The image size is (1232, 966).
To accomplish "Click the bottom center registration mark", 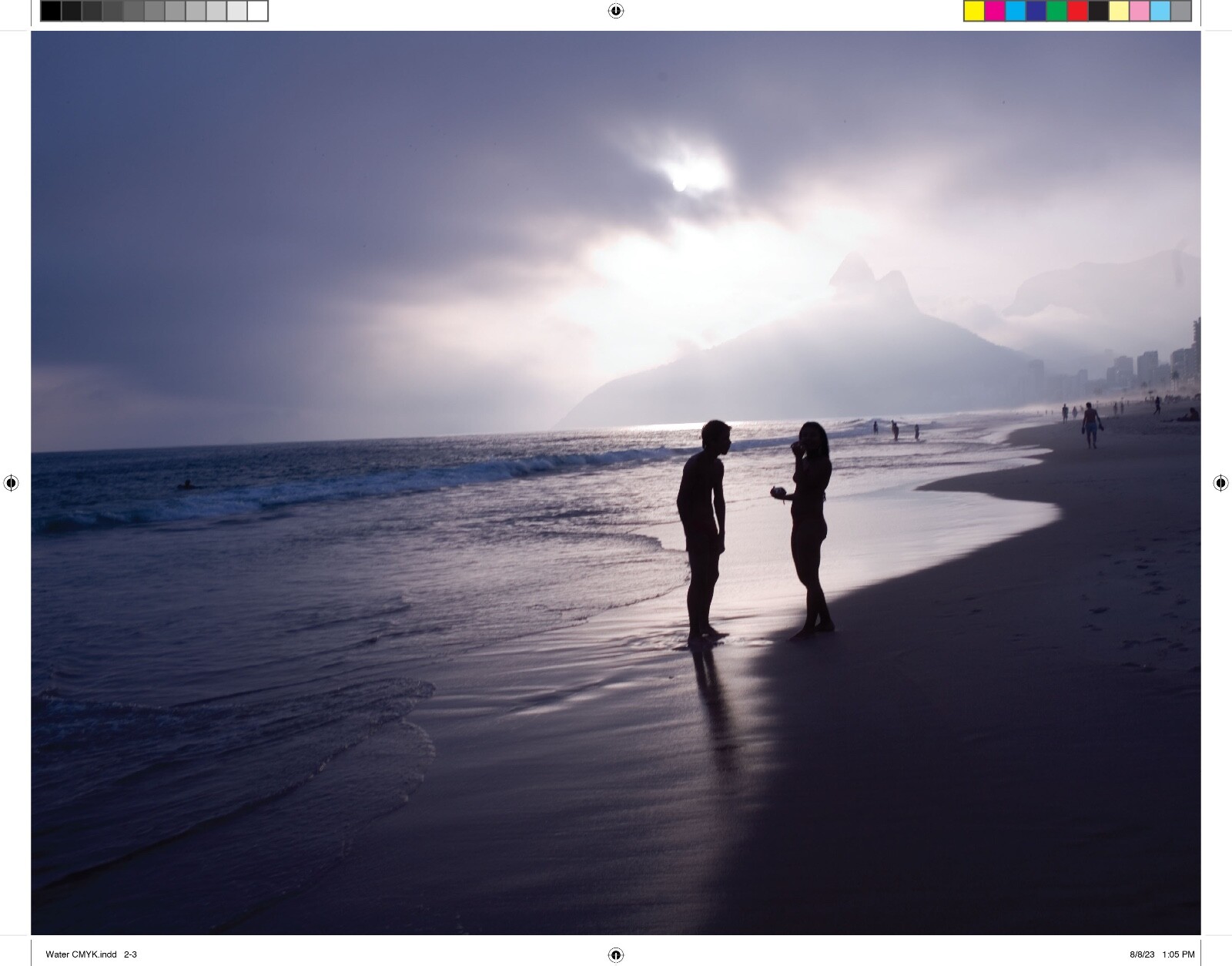I will click(616, 955).
